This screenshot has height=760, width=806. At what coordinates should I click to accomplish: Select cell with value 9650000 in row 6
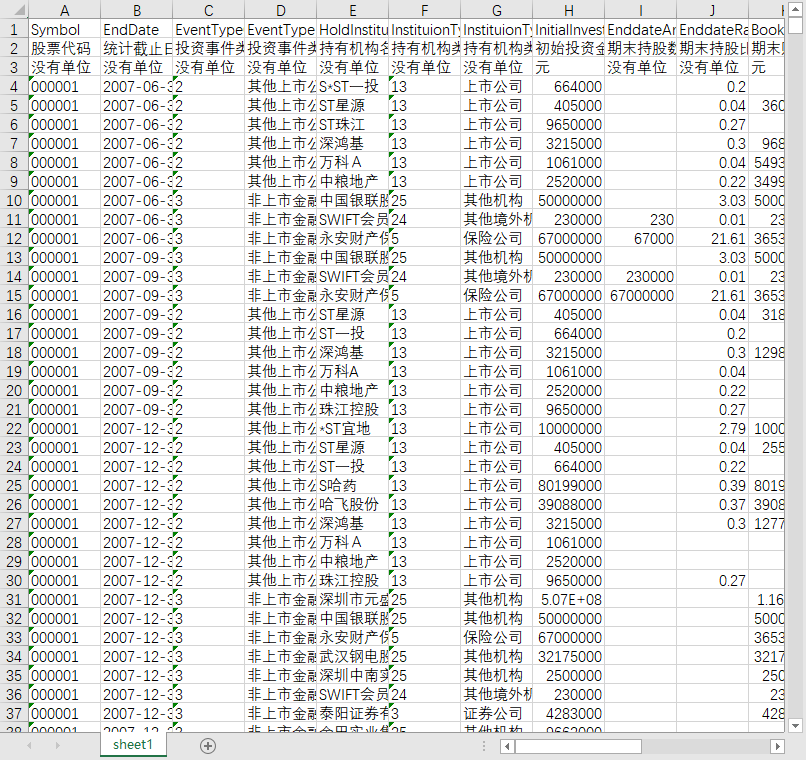pyautogui.click(x=568, y=124)
